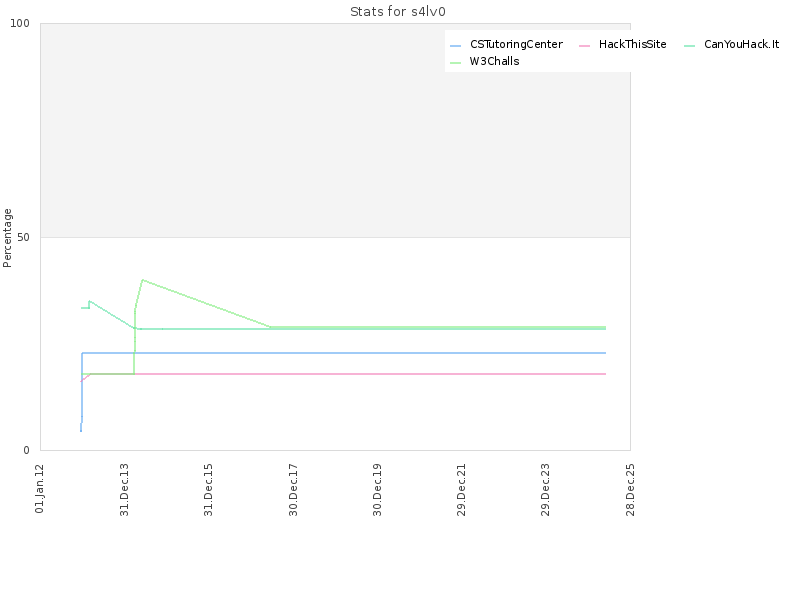
Task: Select the 01.Jan.12 x-axis date label
Action: pos(40,487)
